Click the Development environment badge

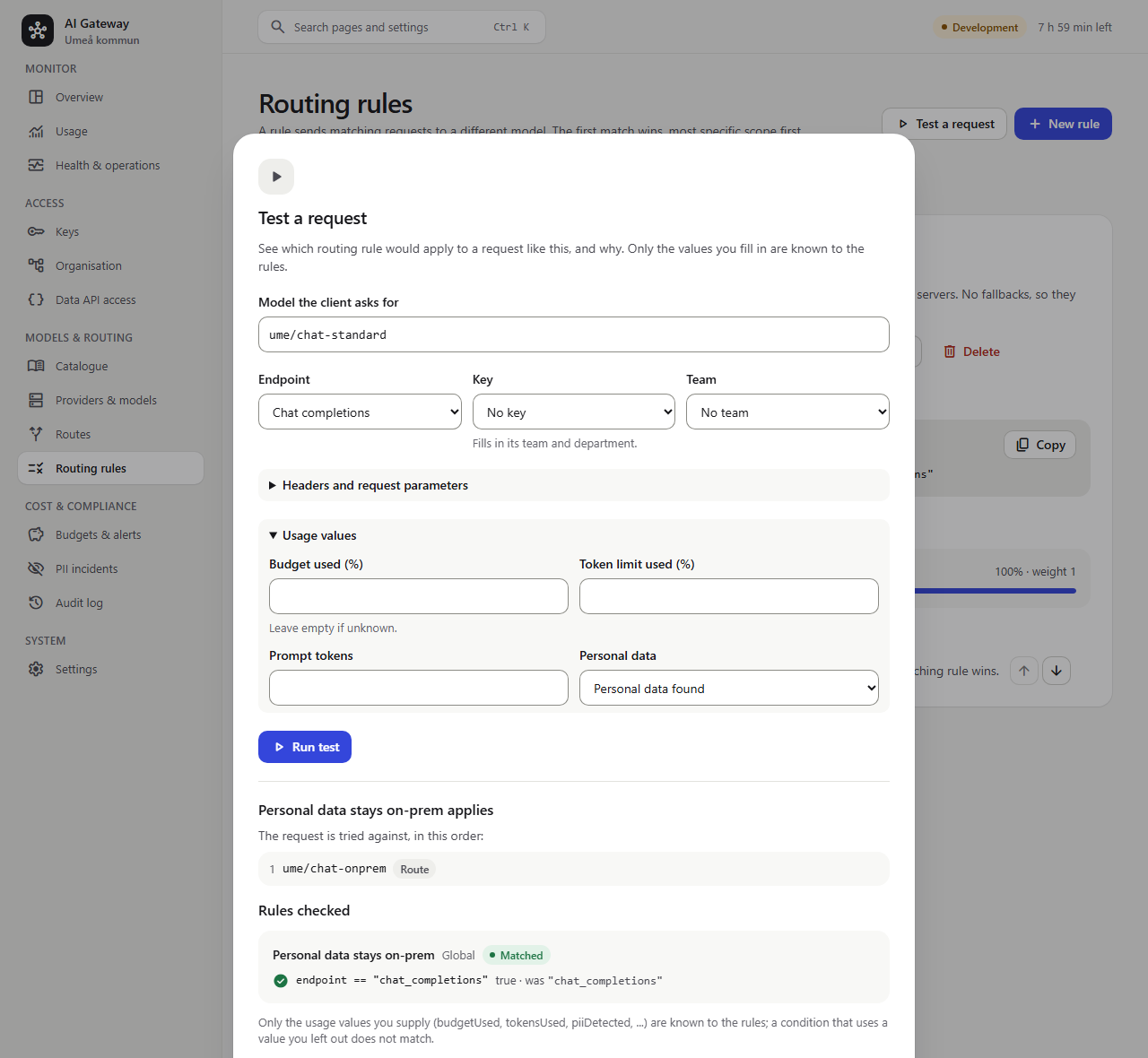coord(979,27)
